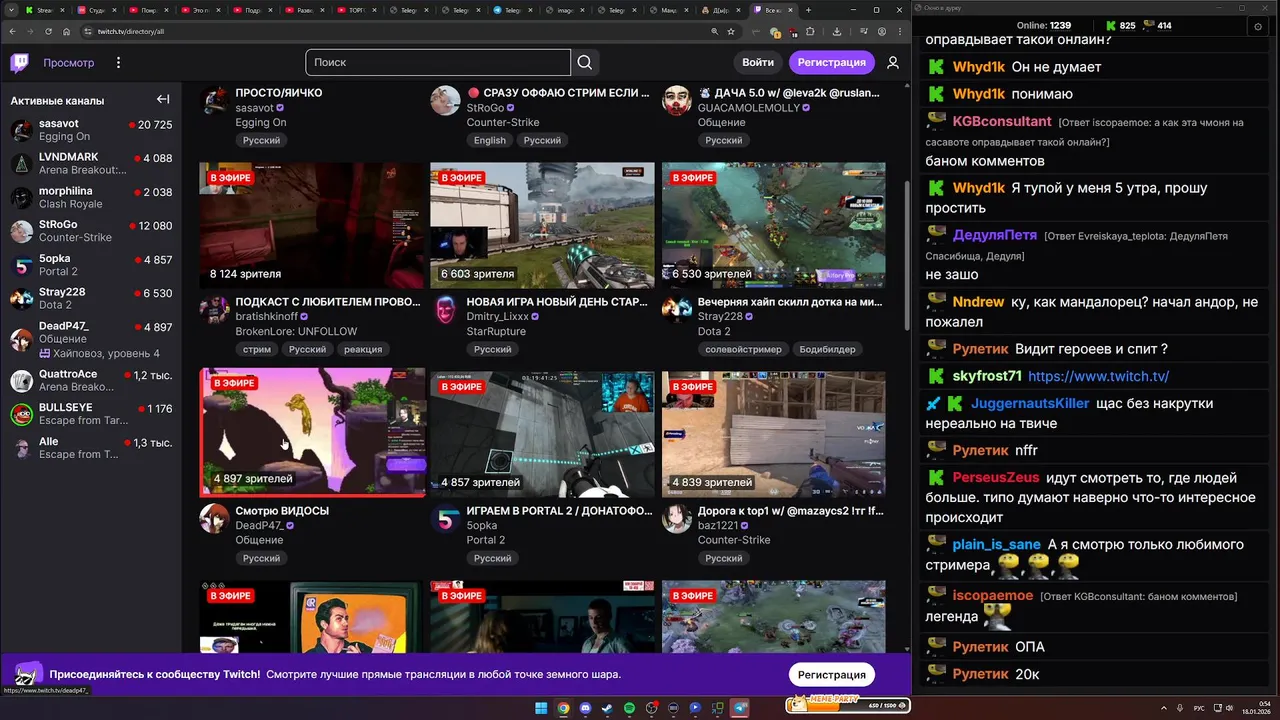1280x720 pixels.
Task: Open Dota stream thumbnail with 6 530 зрителей
Action: point(774,225)
